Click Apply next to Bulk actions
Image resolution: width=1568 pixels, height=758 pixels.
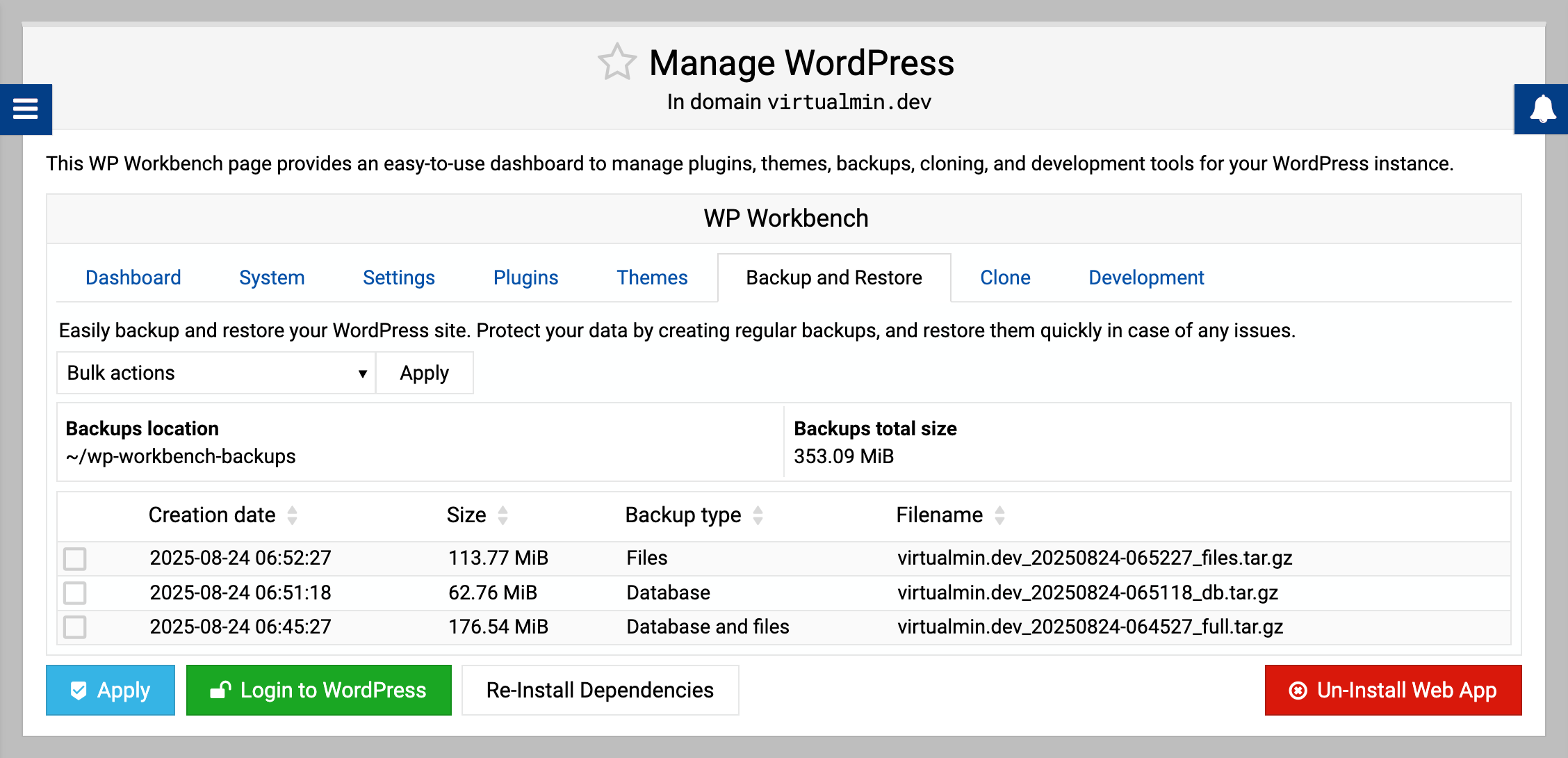[424, 373]
